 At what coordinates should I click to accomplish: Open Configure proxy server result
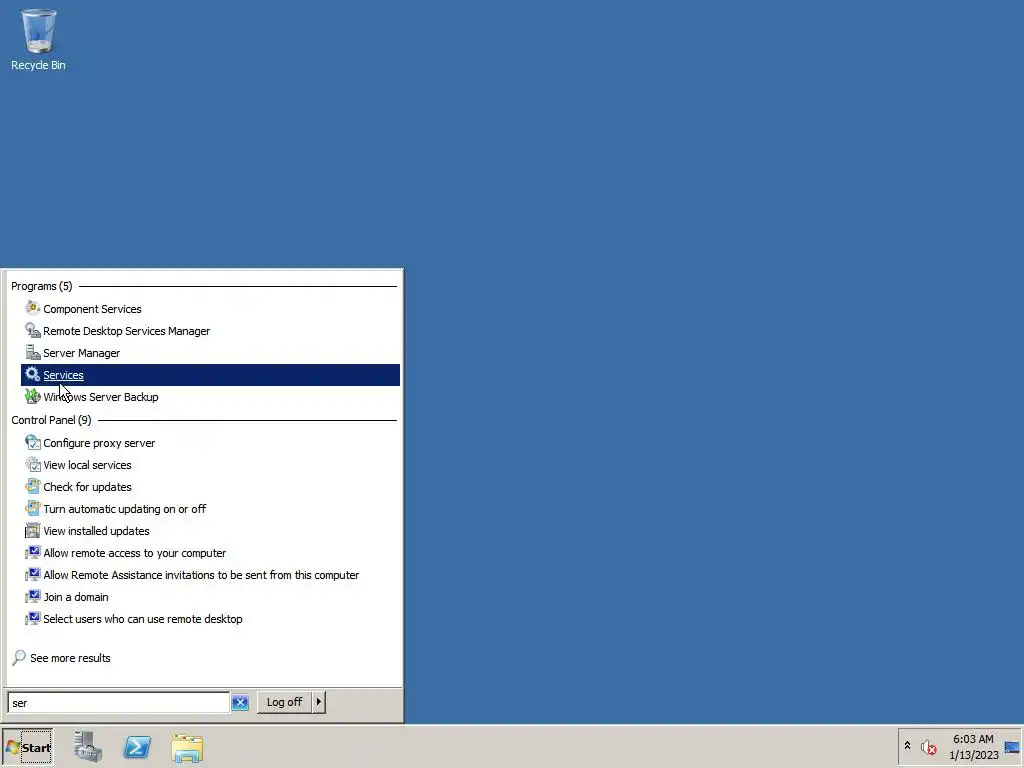[x=99, y=443]
